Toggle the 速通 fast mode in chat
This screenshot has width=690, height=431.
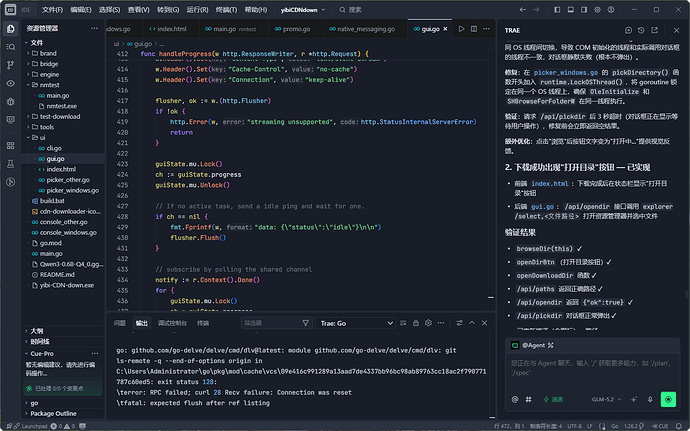pos(553,399)
